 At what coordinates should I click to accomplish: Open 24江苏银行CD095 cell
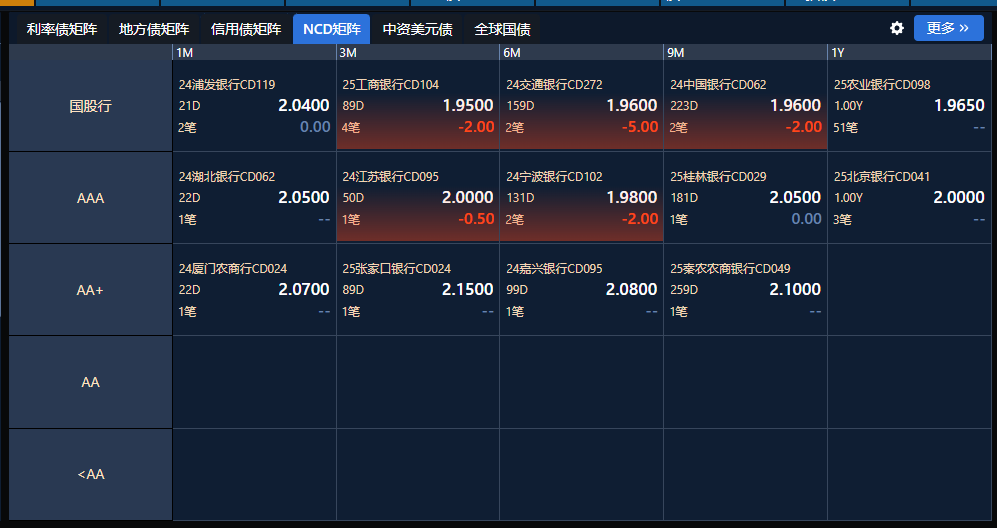point(418,198)
